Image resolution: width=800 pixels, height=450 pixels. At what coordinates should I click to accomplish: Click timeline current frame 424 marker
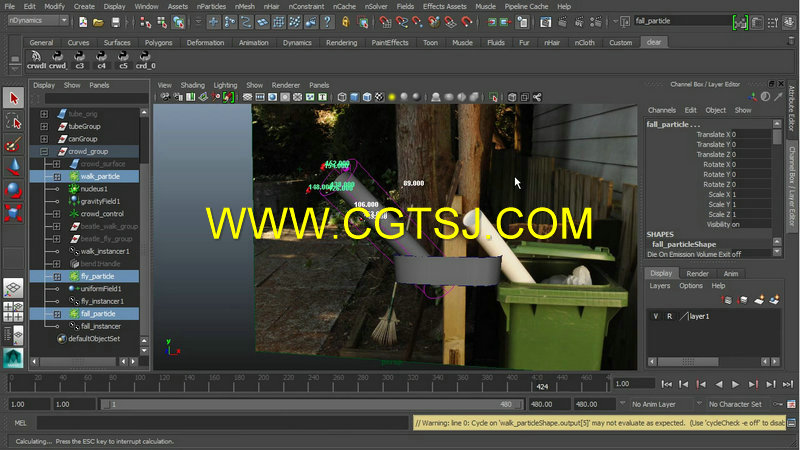click(x=542, y=386)
